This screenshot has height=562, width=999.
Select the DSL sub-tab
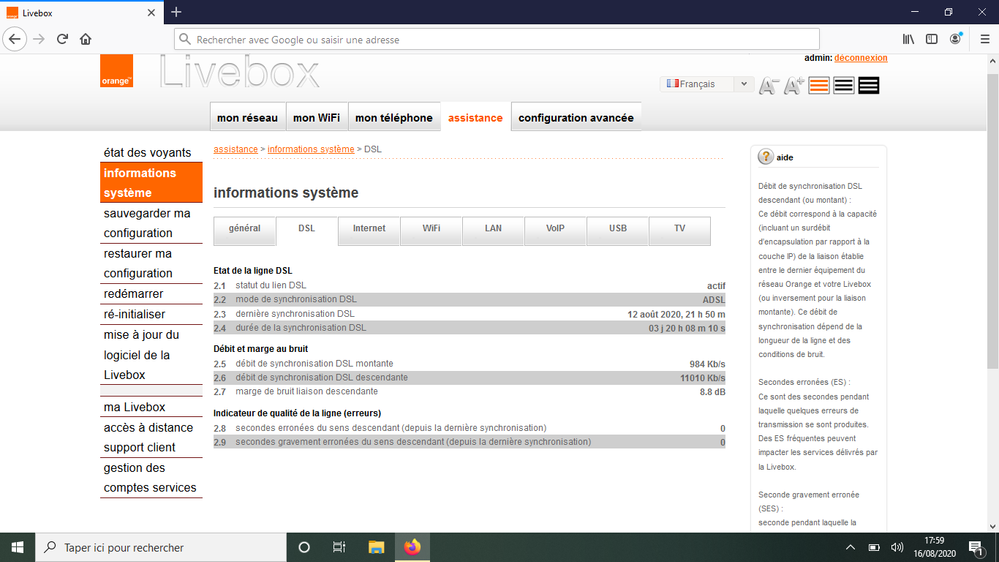306,229
